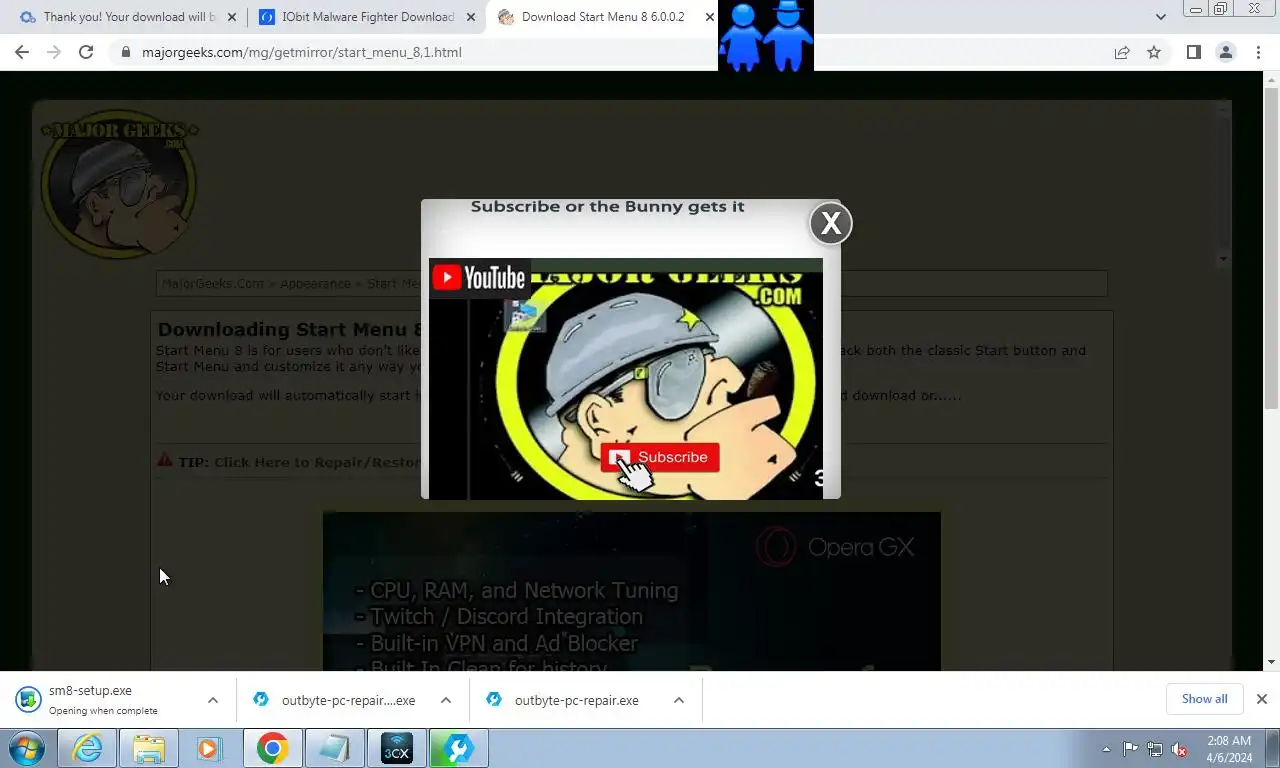Open the notepad-like taskbar application

334,748
